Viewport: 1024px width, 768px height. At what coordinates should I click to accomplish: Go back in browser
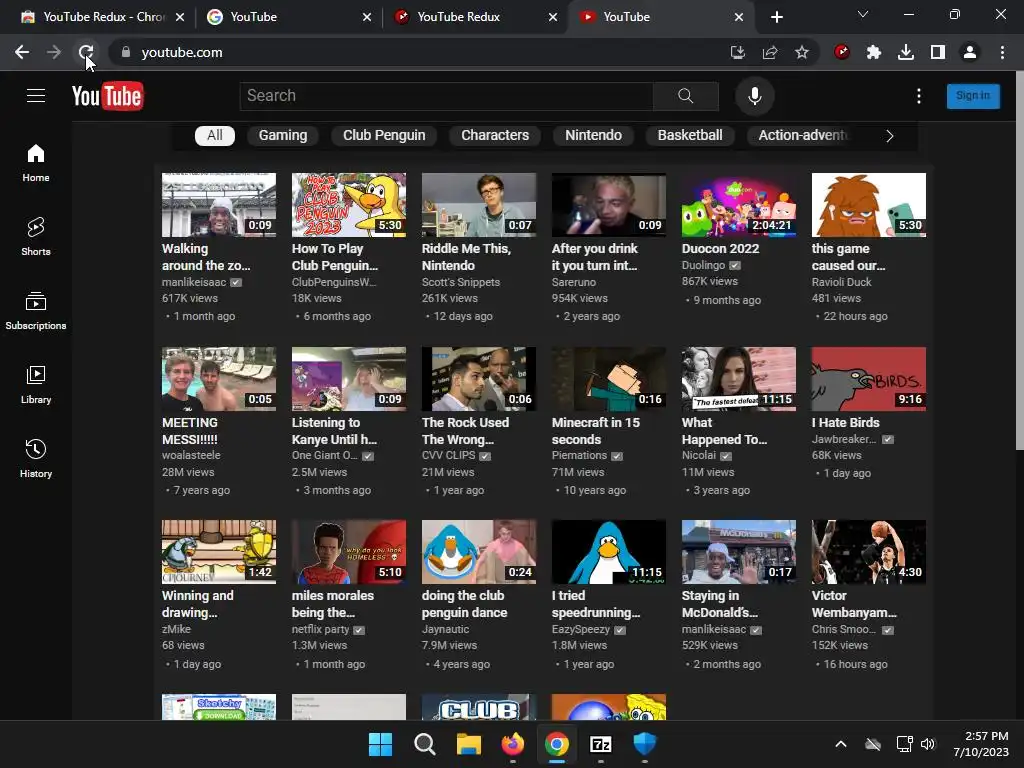22,52
